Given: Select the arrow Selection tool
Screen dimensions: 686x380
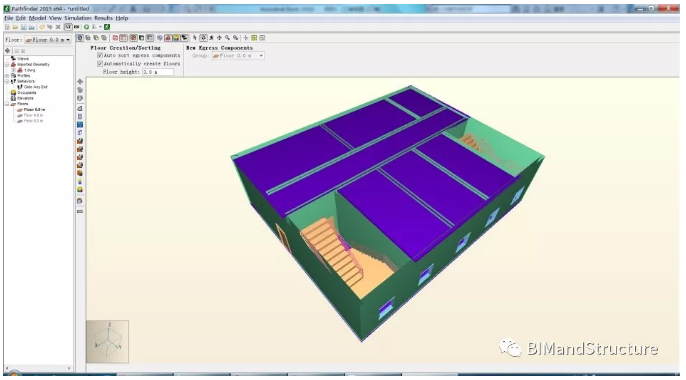Looking at the screenshot, I should 195,38.
